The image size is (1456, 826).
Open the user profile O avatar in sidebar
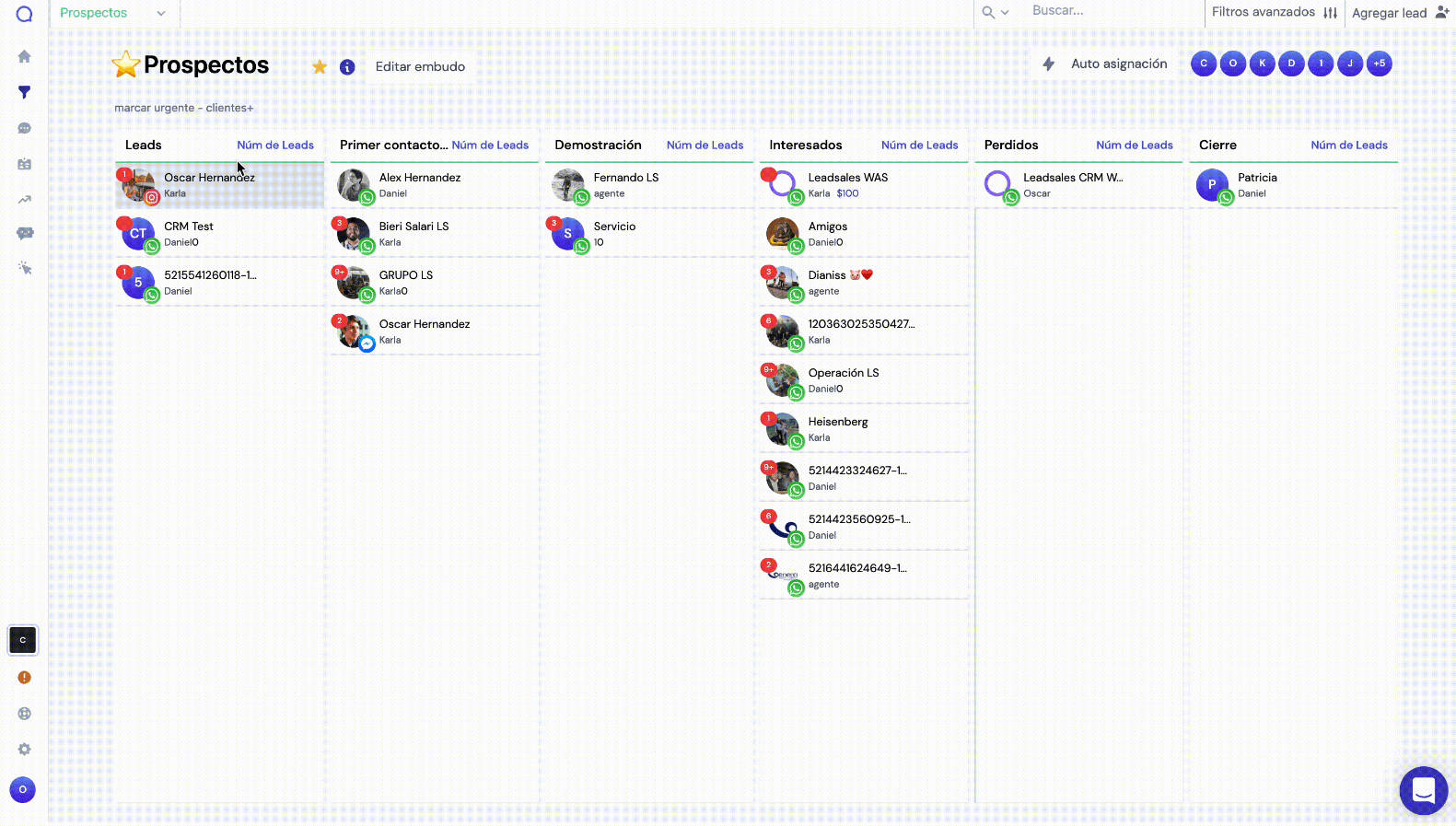click(x=23, y=789)
